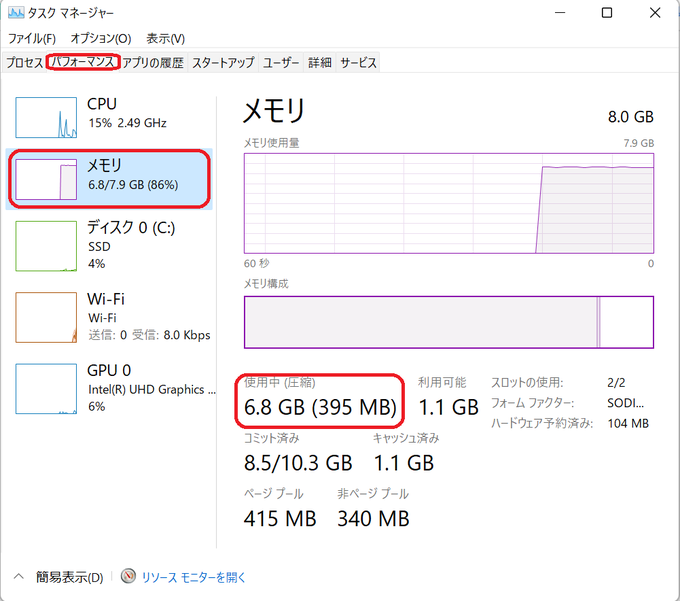Viewport: 680px width, 601px height.
Task: Switch to the 詳細 tab
Action: point(319,62)
